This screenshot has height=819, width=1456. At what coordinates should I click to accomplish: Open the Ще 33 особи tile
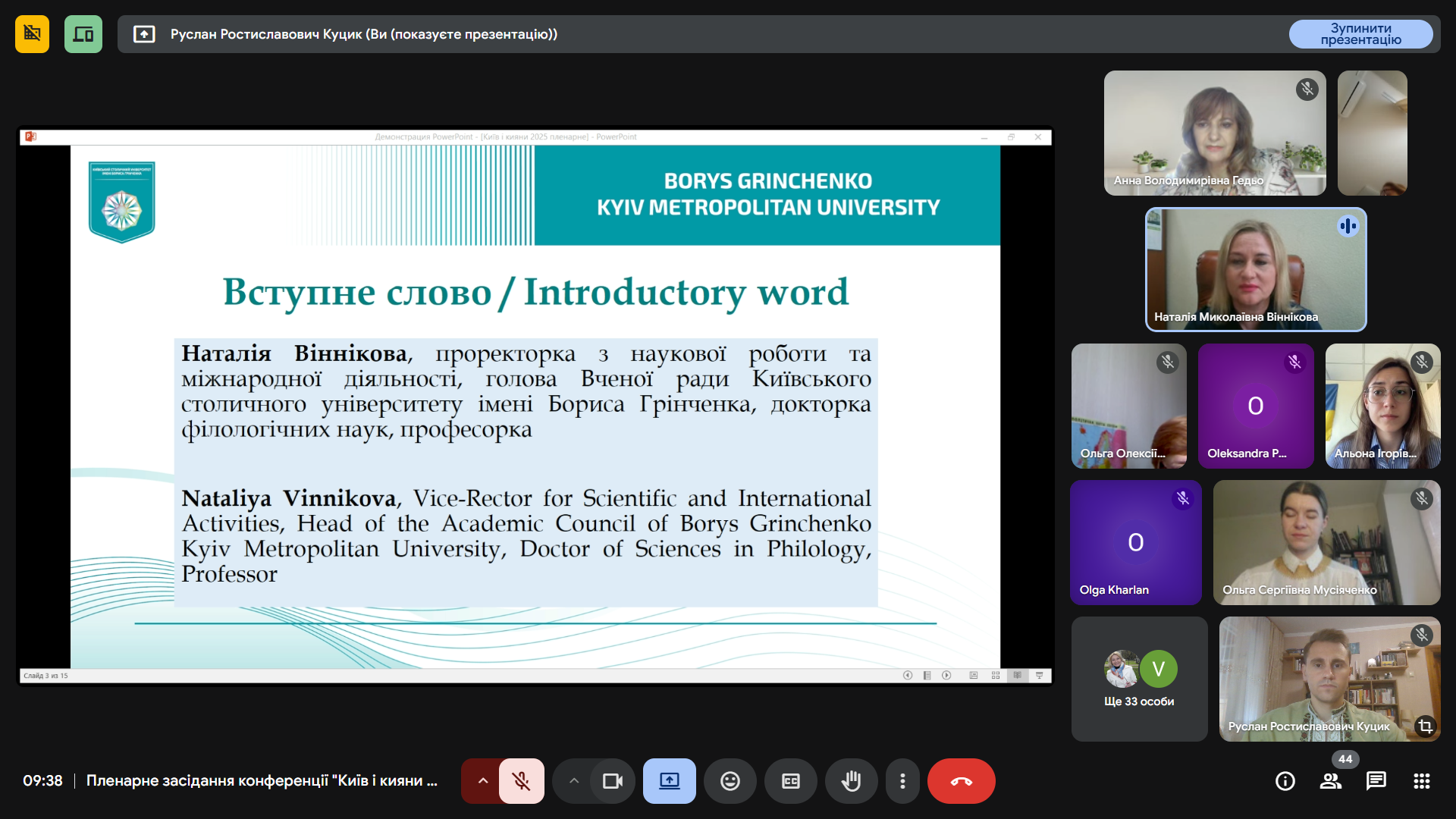(1139, 679)
